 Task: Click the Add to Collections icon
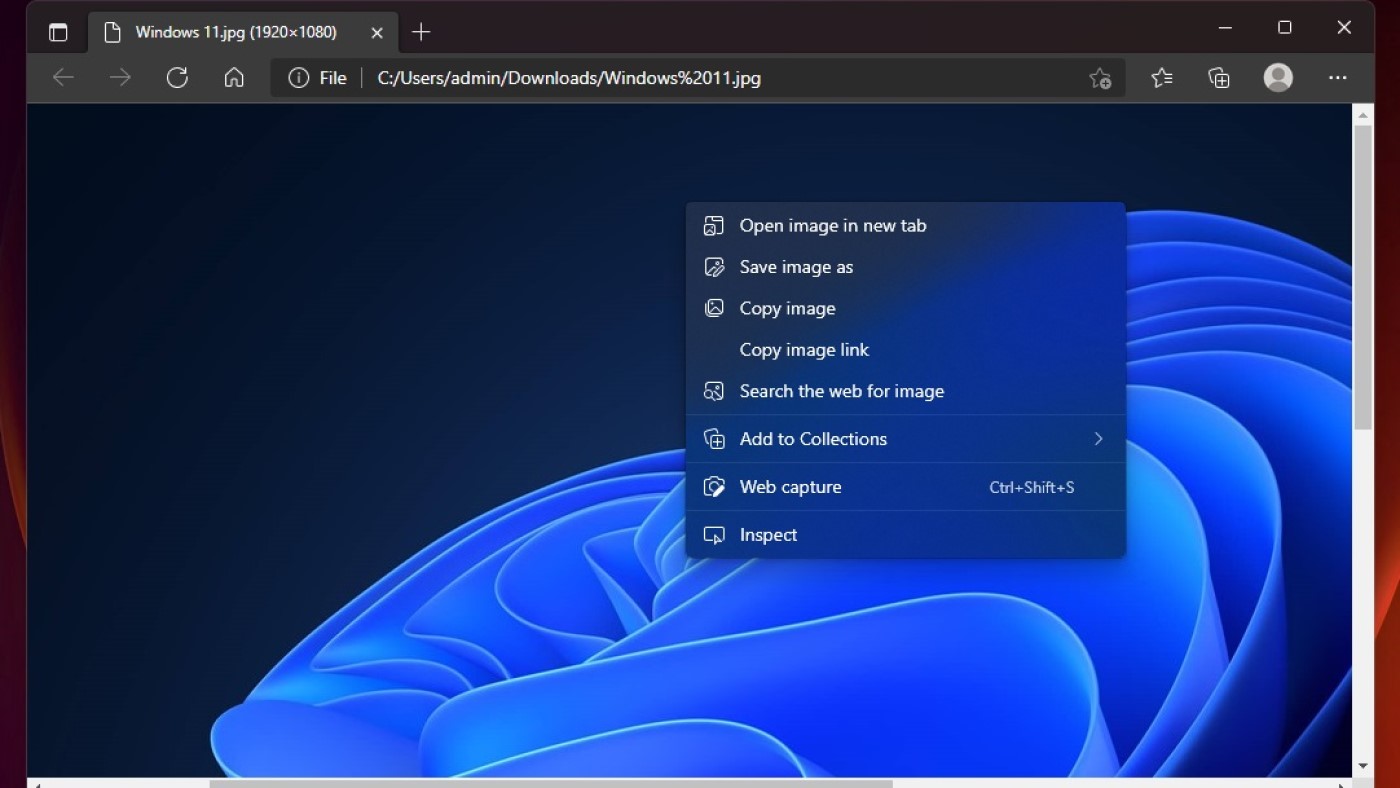point(714,439)
